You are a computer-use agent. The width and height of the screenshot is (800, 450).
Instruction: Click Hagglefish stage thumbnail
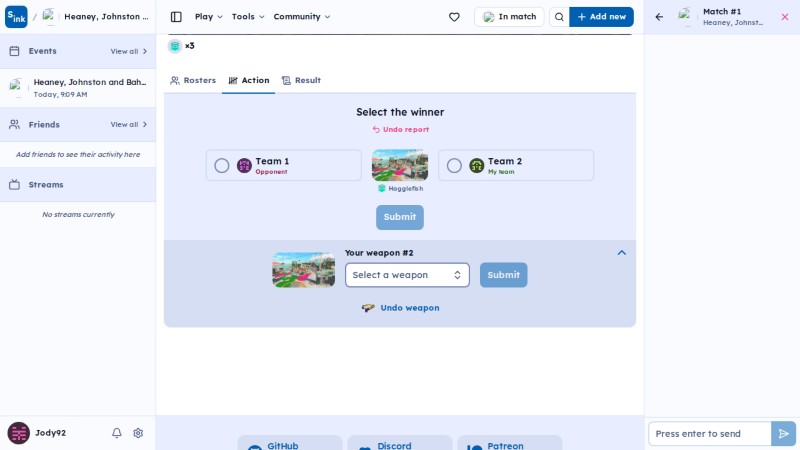coord(400,165)
